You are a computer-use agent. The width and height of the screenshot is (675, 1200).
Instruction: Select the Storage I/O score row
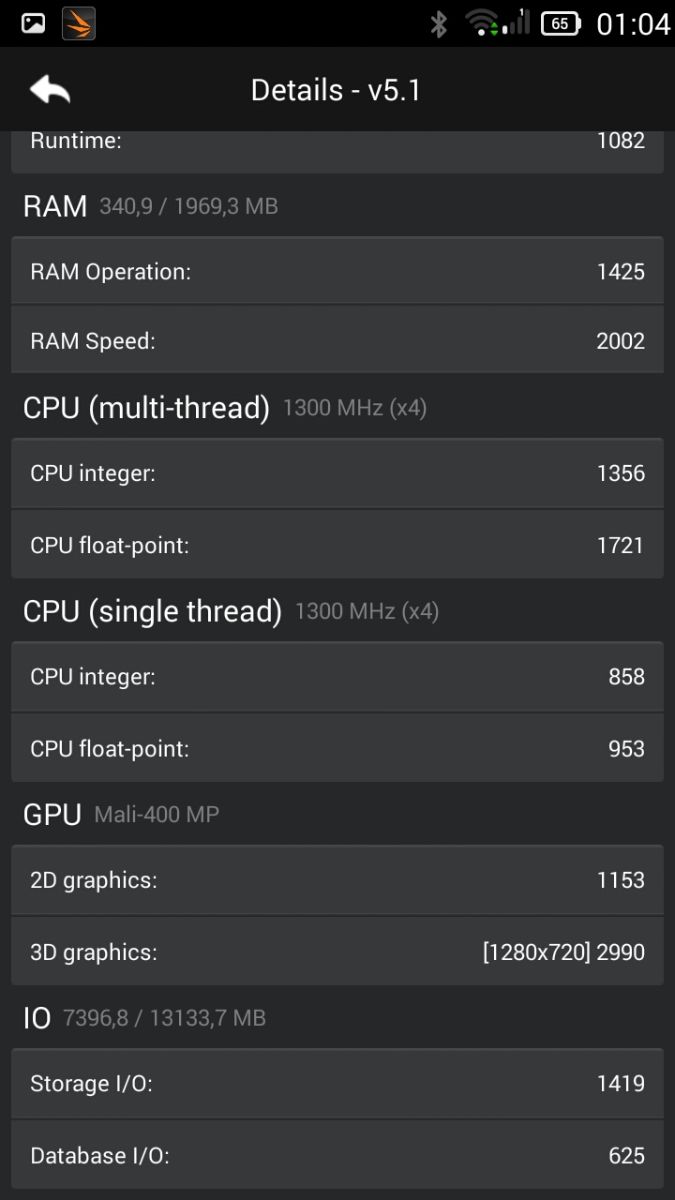[x=337, y=1083]
